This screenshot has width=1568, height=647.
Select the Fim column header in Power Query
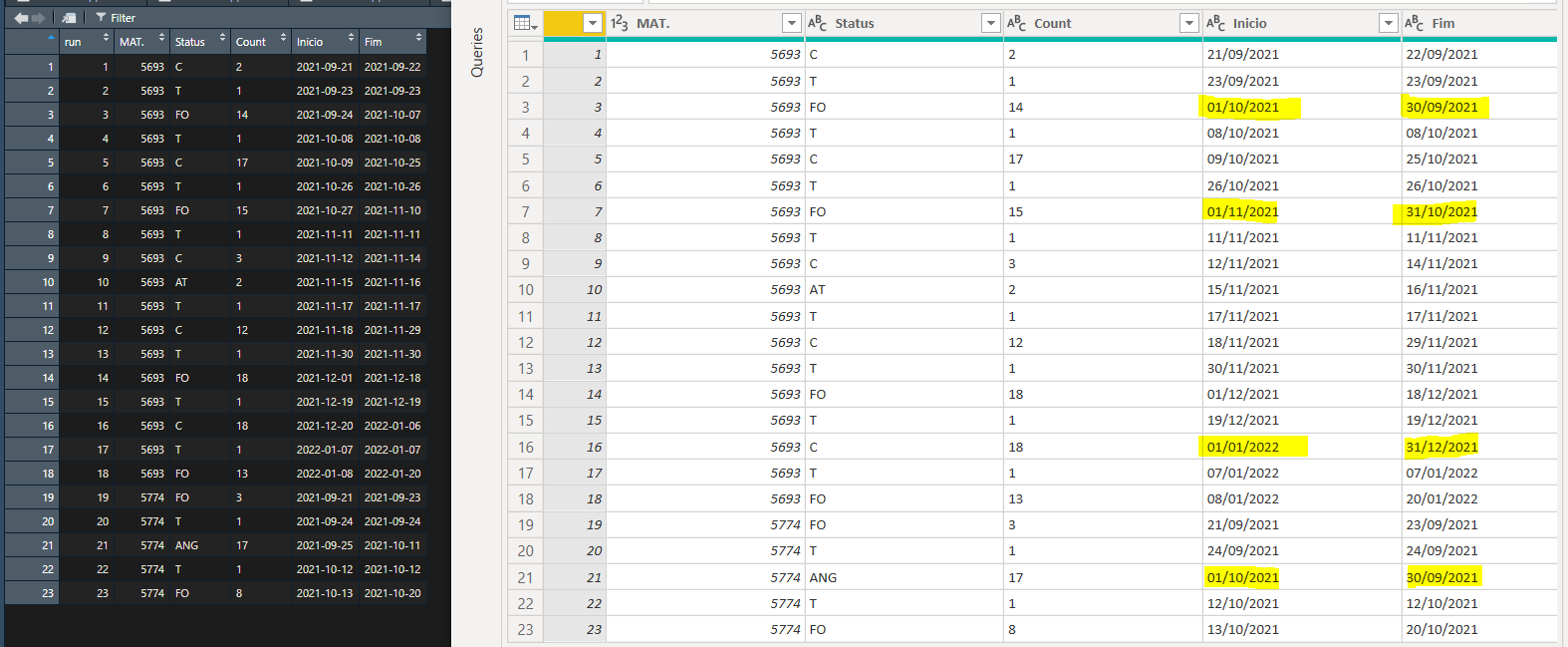tap(1479, 23)
